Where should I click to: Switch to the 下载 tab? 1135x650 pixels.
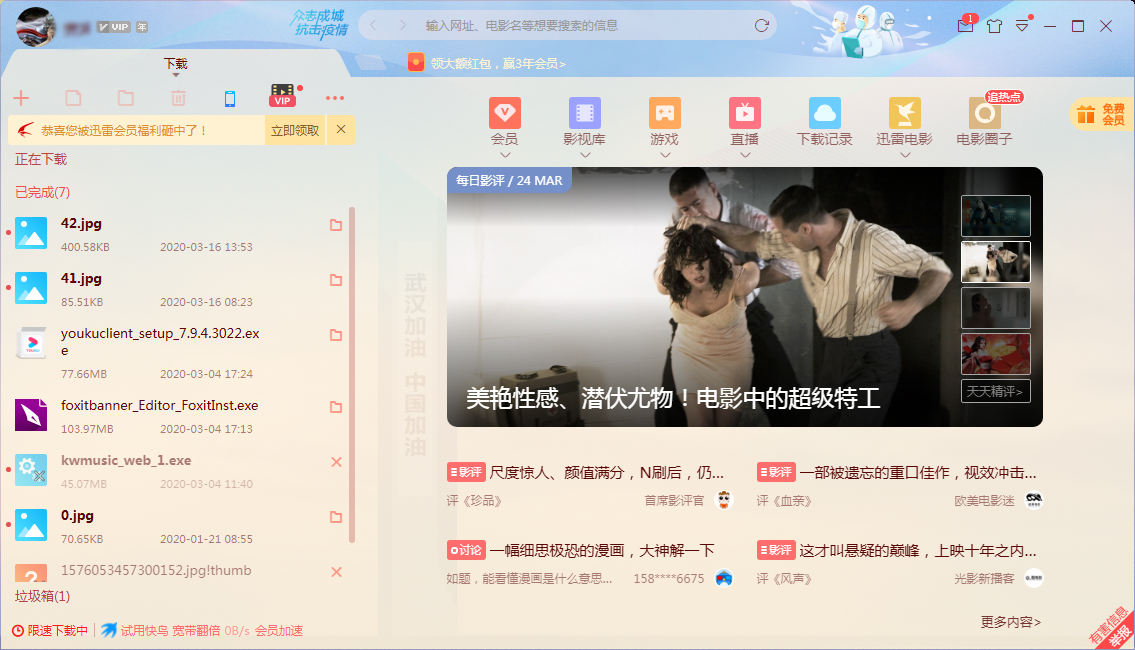(x=174, y=62)
